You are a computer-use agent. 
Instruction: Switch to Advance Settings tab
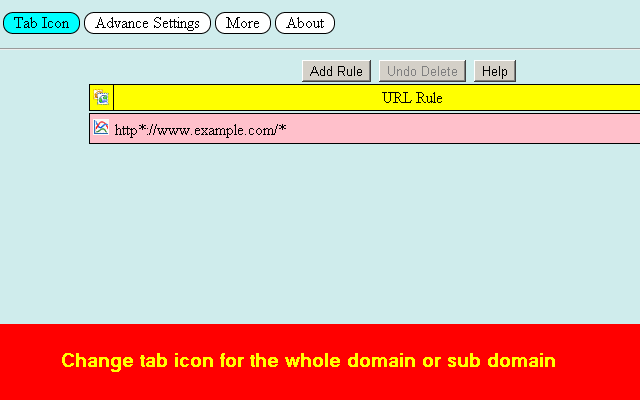(147, 23)
